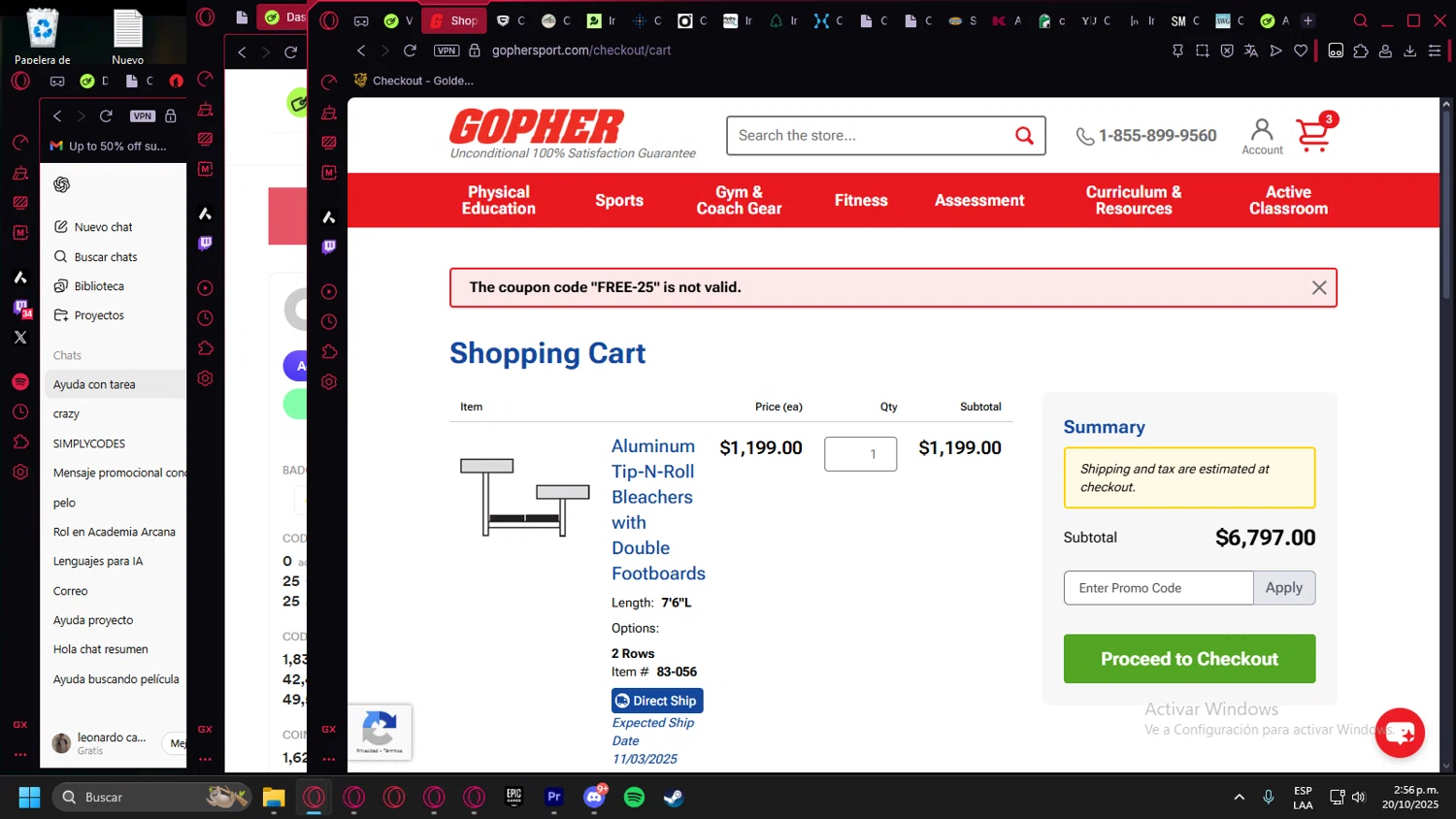Click the quantity box for Aluminum Bleachers
Screen dimensions: 1456x819
pos(860,454)
